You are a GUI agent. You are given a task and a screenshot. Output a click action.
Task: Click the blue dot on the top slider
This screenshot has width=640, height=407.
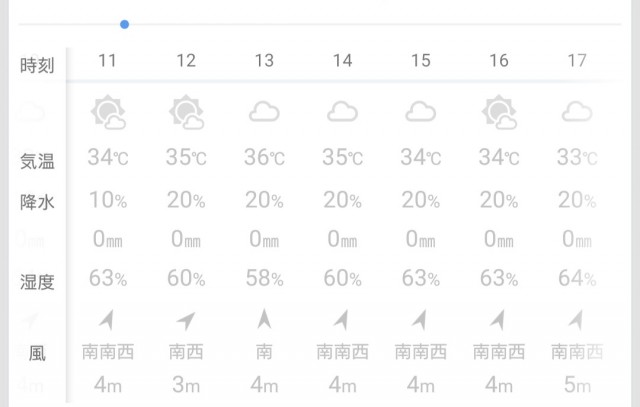pyautogui.click(x=124, y=24)
